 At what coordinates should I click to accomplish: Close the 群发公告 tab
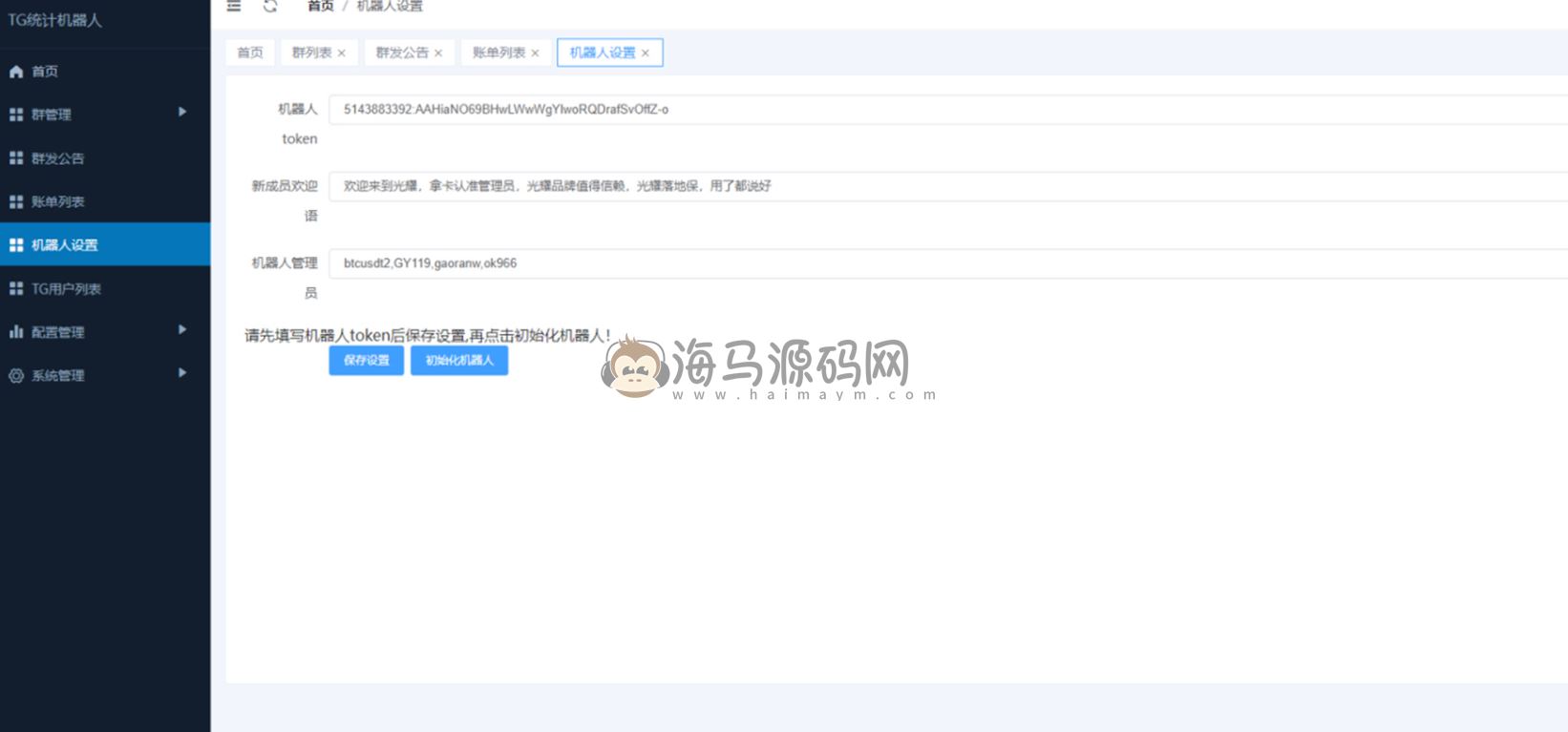438,53
